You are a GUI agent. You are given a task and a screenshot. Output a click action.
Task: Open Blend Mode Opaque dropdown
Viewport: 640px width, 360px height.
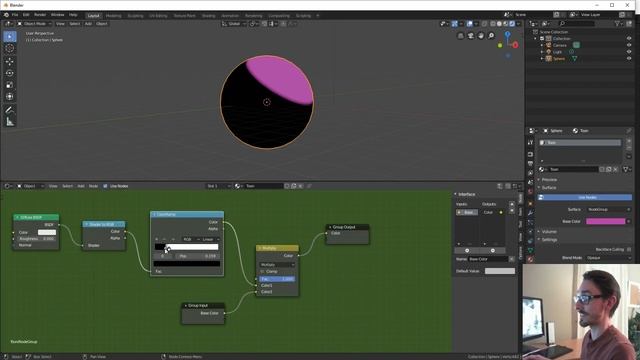coord(608,258)
